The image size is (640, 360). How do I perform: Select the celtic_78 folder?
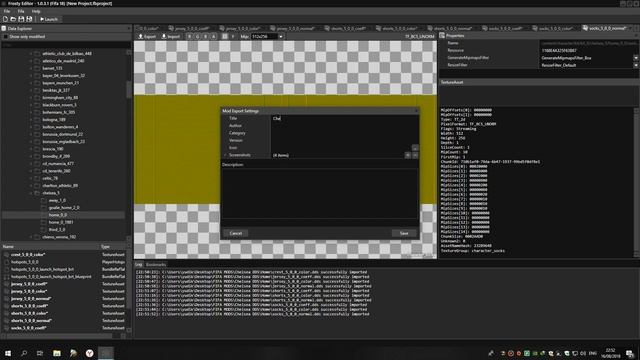pyautogui.click(x=50, y=178)
